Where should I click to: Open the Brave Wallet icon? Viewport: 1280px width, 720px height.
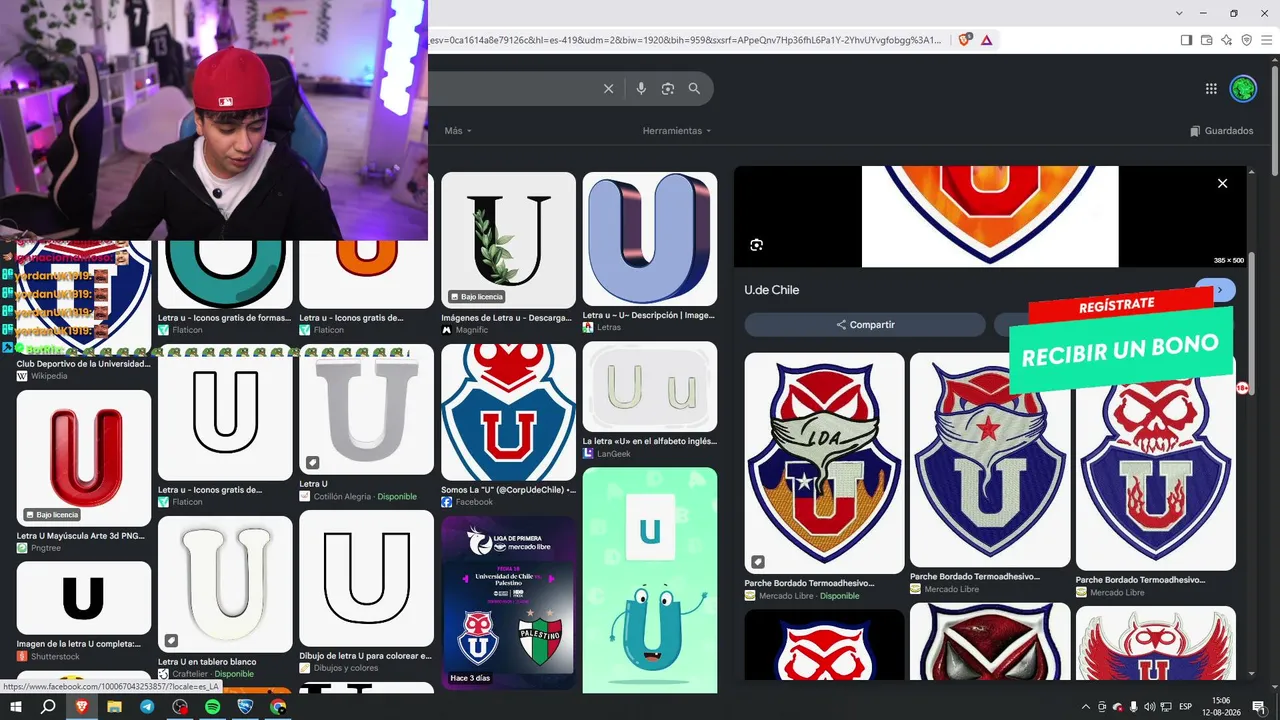click(x=1206, y=40)
